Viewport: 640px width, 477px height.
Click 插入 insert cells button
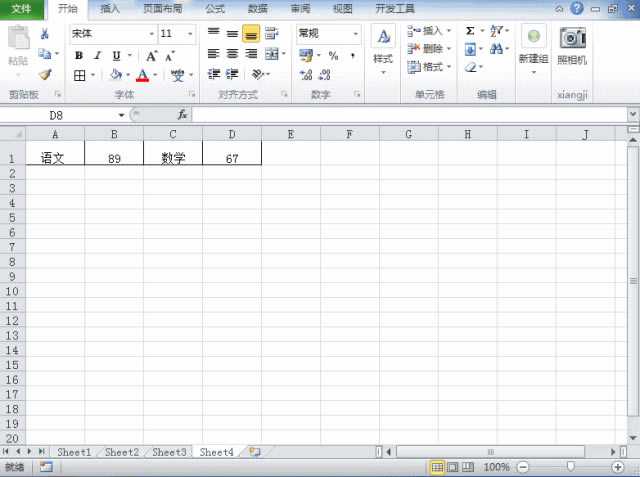[429, 31]
